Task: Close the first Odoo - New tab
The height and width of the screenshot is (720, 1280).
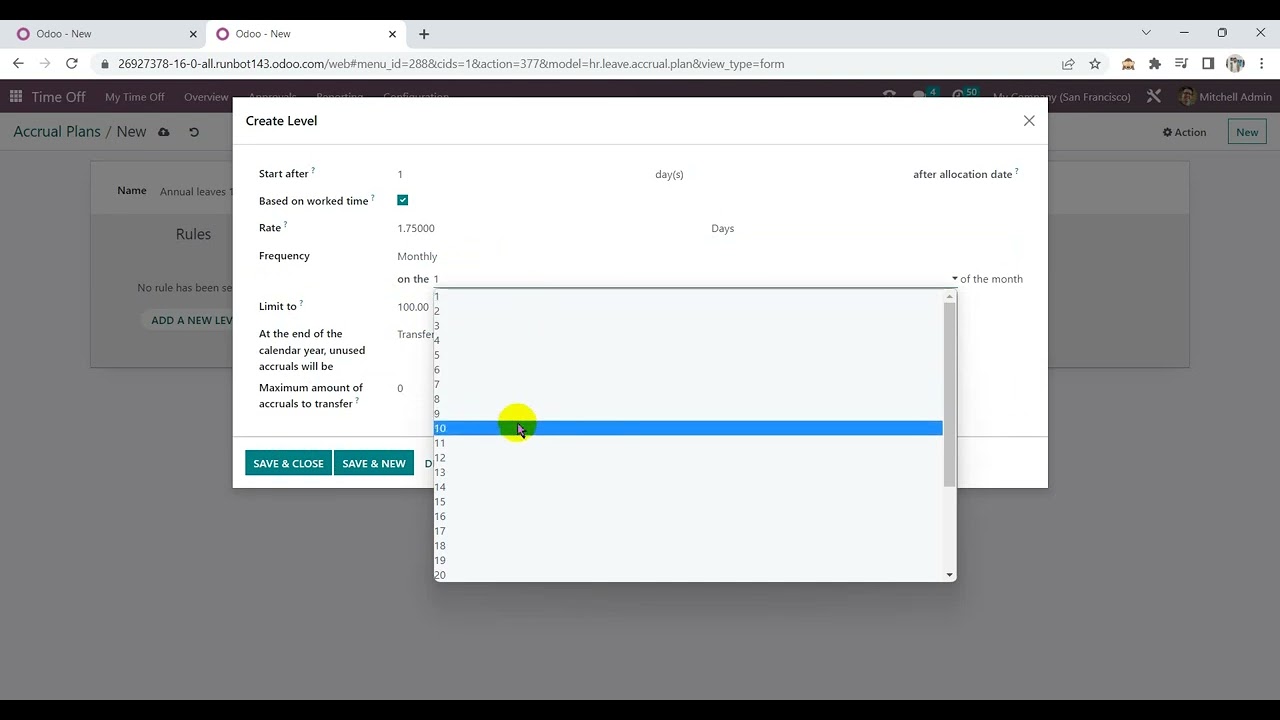Action: (x=192, y=34)
